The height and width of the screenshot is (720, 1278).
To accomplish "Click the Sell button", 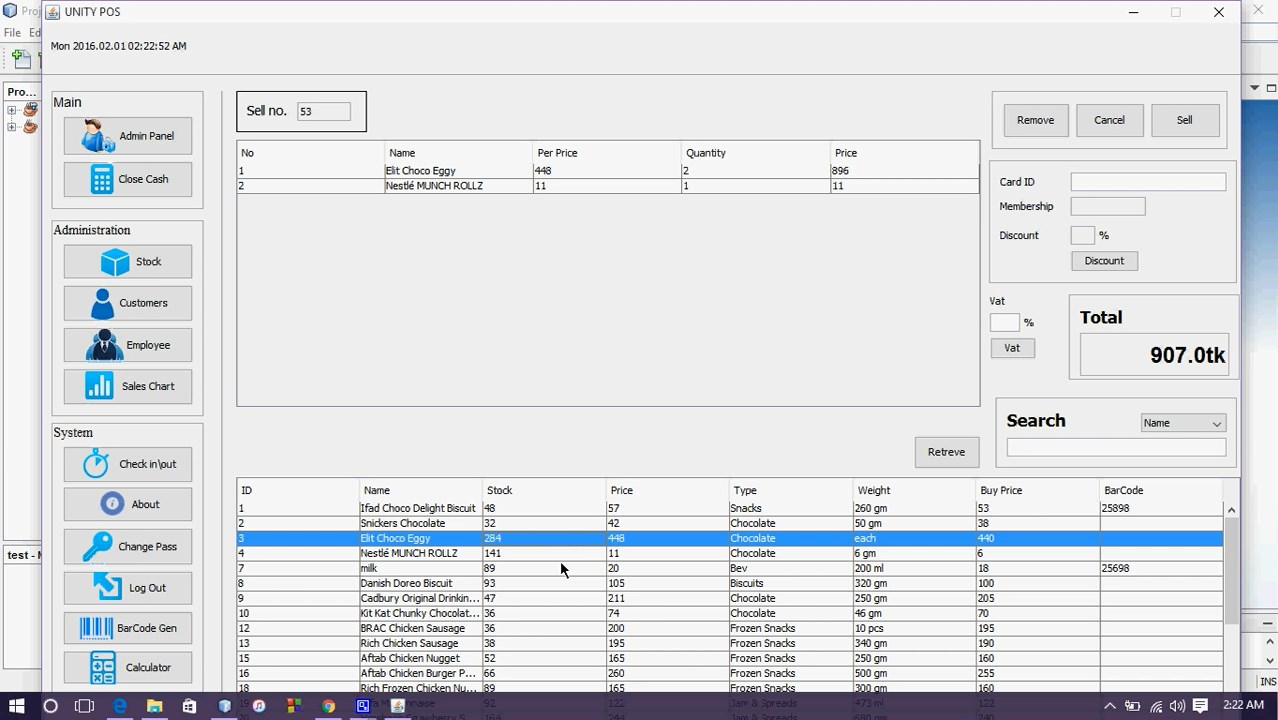I will point(1184,120).
